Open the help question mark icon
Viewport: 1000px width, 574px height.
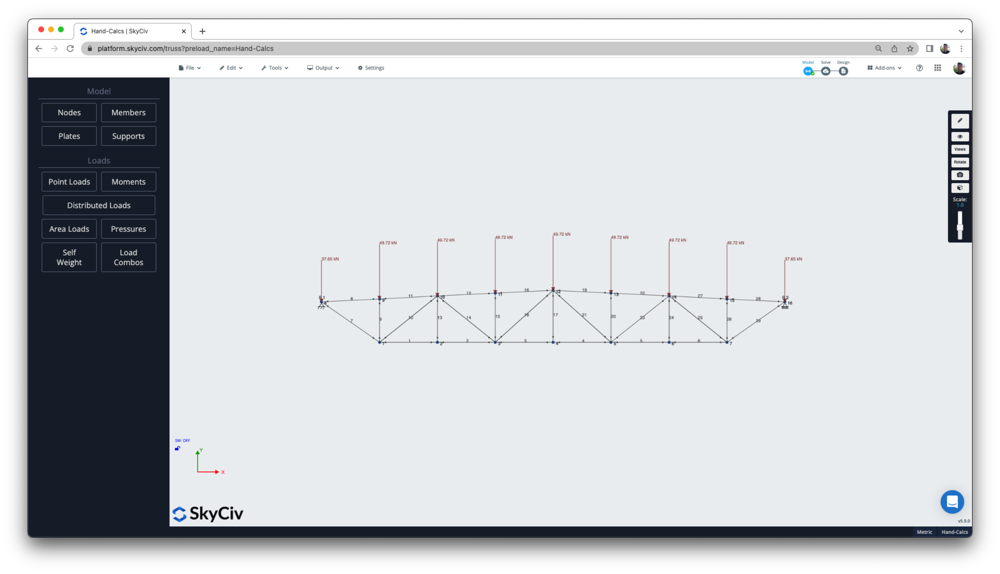pyautogui.click(x=919, y=68)
